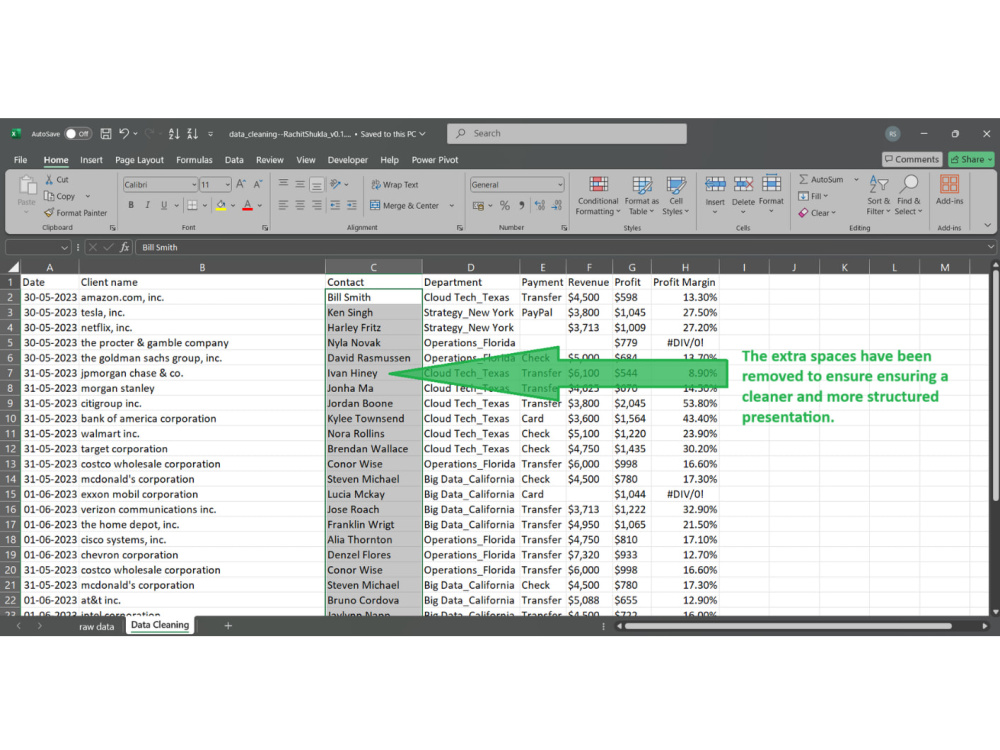
Task: Open Sort & Filter menu
Action: 878,196
